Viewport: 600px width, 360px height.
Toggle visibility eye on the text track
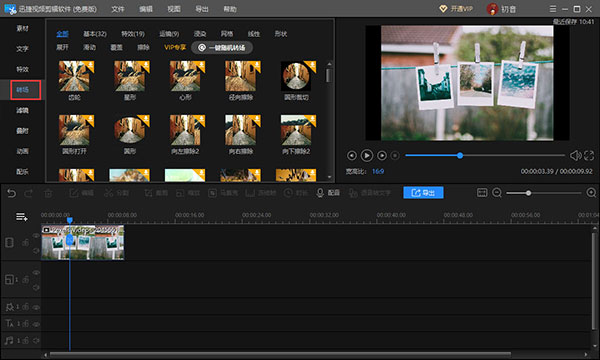tap(36, 324)
